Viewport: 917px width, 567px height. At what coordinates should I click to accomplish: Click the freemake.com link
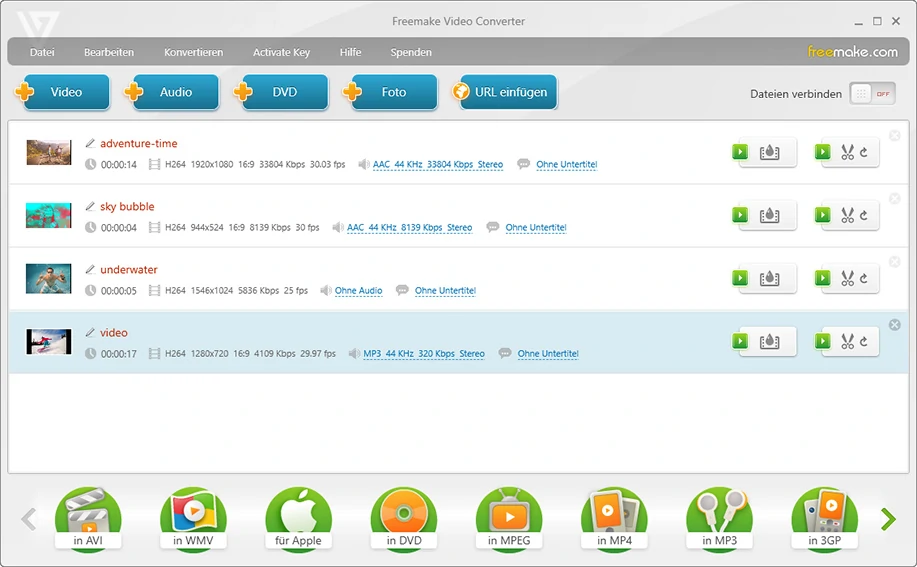(853, 51)
